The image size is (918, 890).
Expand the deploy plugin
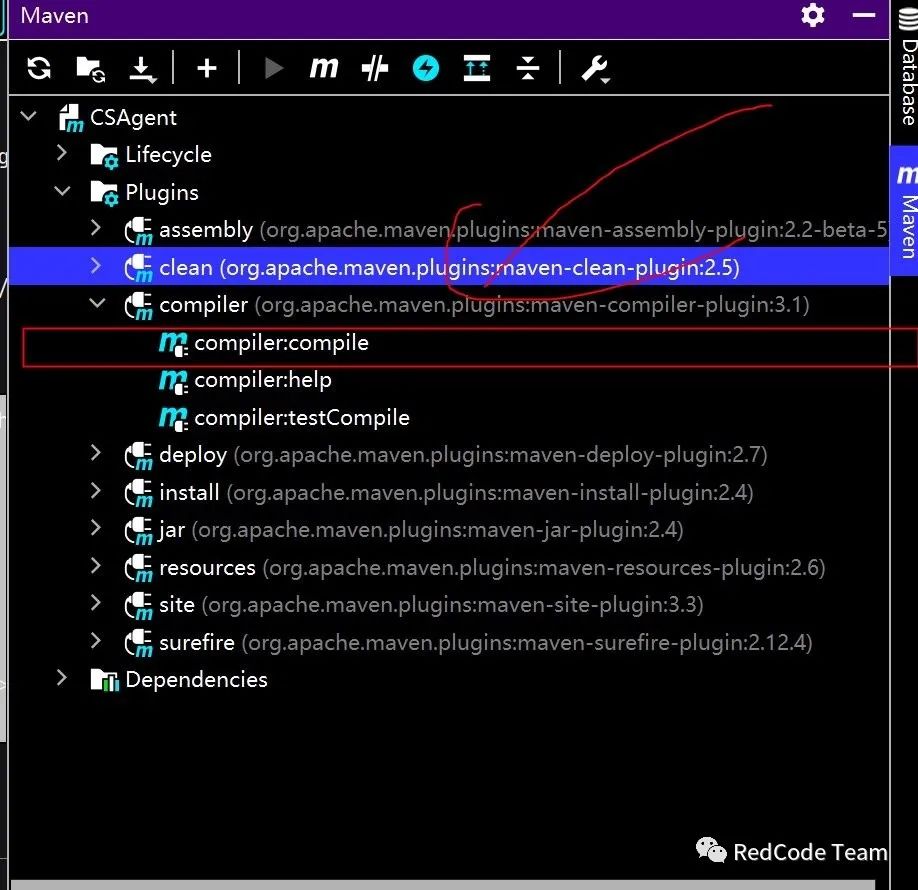(97, 453)
